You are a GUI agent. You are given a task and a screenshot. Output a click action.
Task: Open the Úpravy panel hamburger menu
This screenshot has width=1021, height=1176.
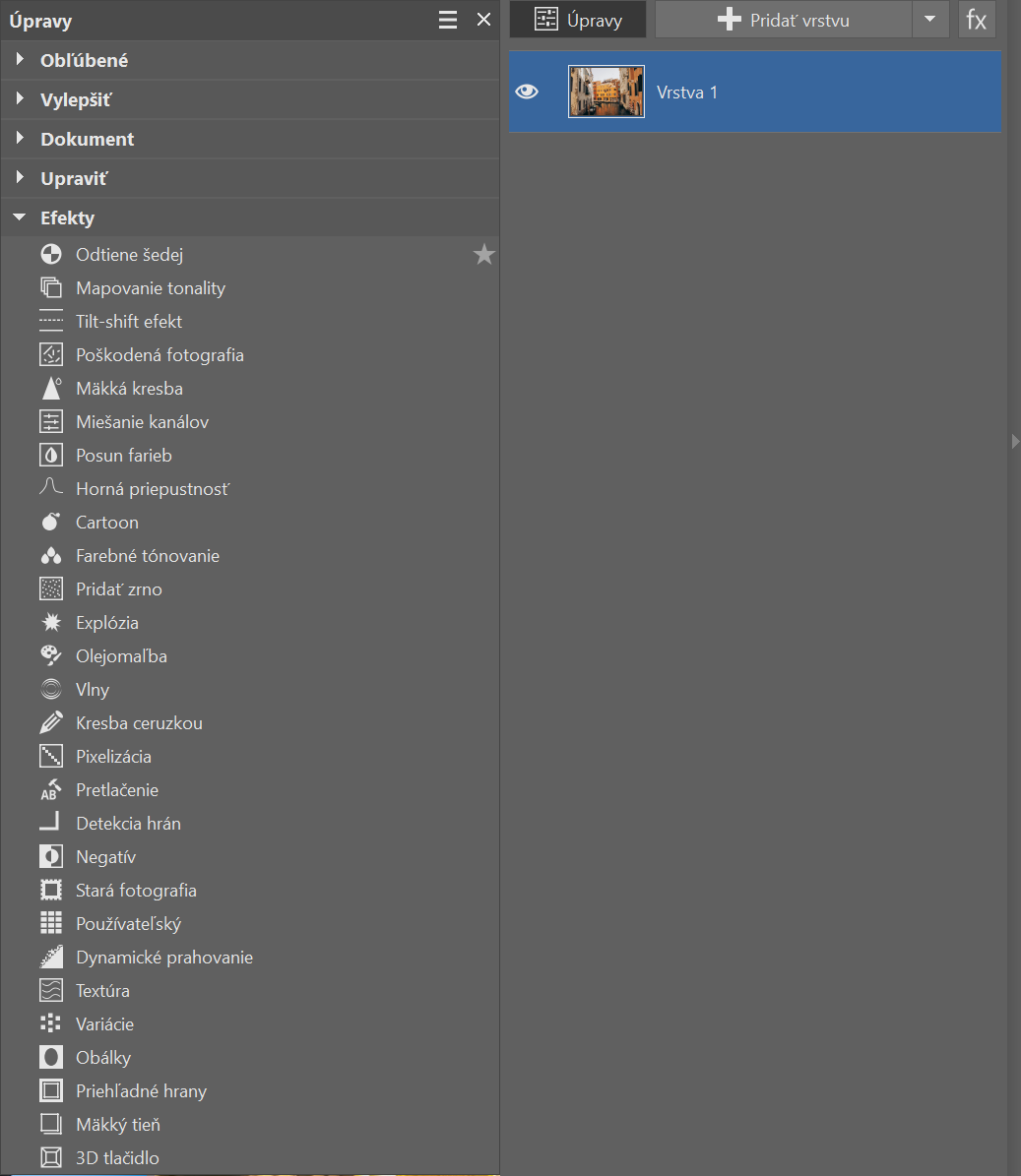[448, 20]
